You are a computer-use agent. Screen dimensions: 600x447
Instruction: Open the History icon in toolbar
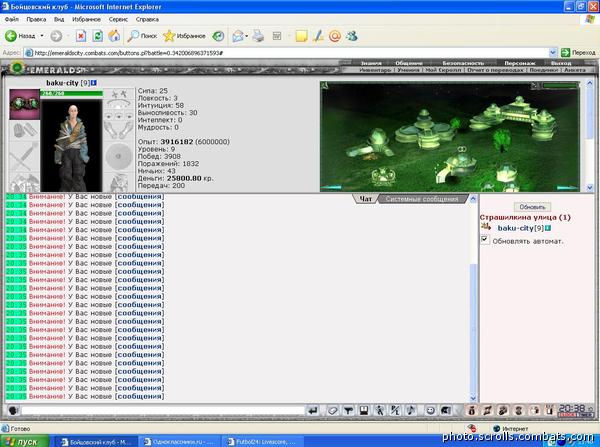[218, 36]
